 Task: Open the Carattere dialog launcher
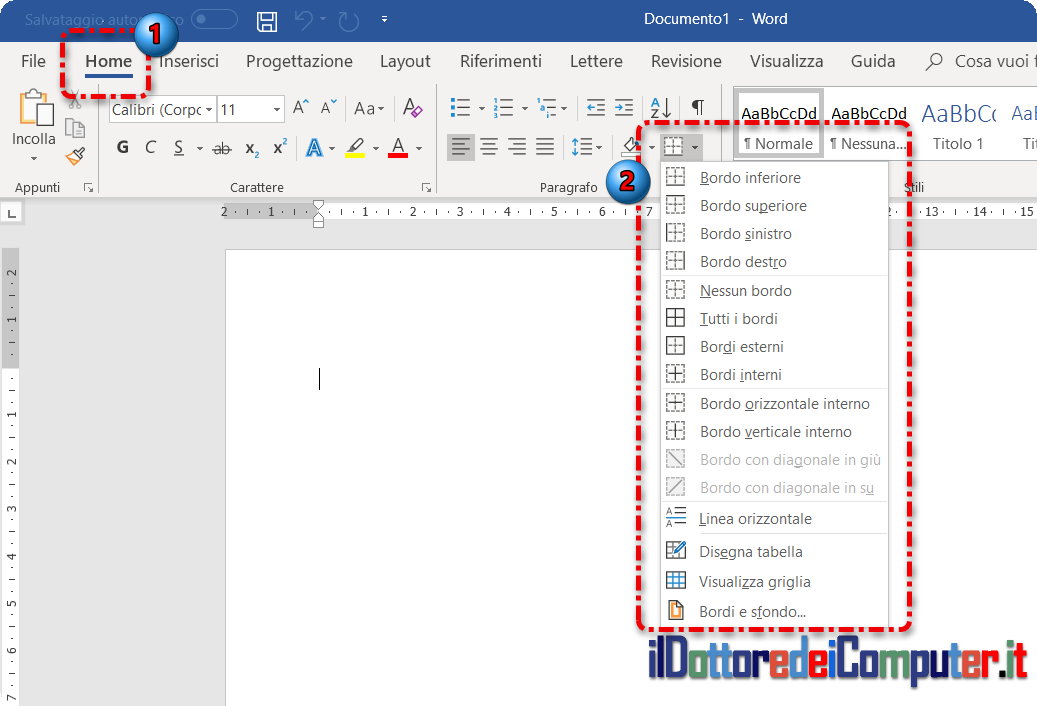[426, 188]
